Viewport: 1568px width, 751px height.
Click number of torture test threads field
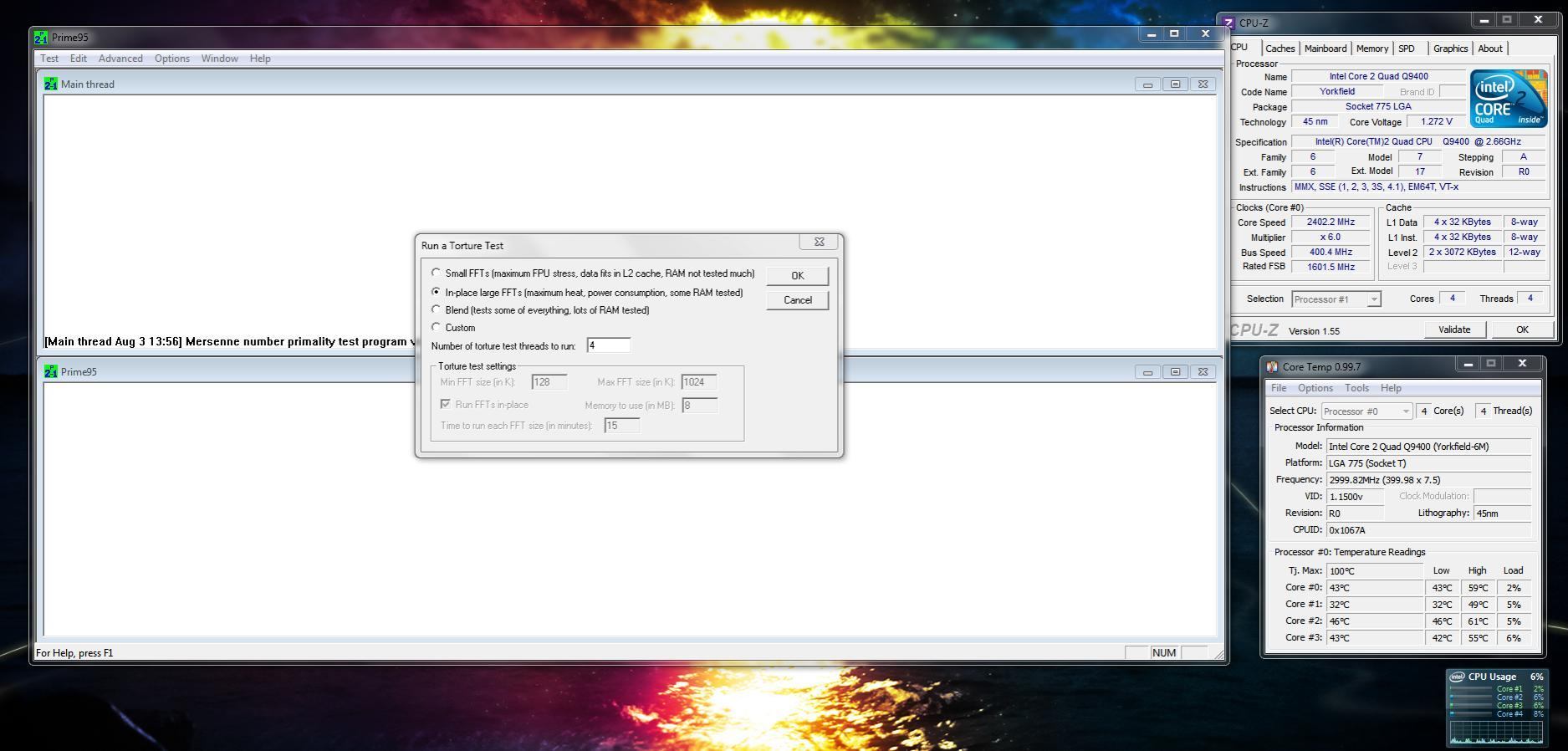tap(609, 345)
